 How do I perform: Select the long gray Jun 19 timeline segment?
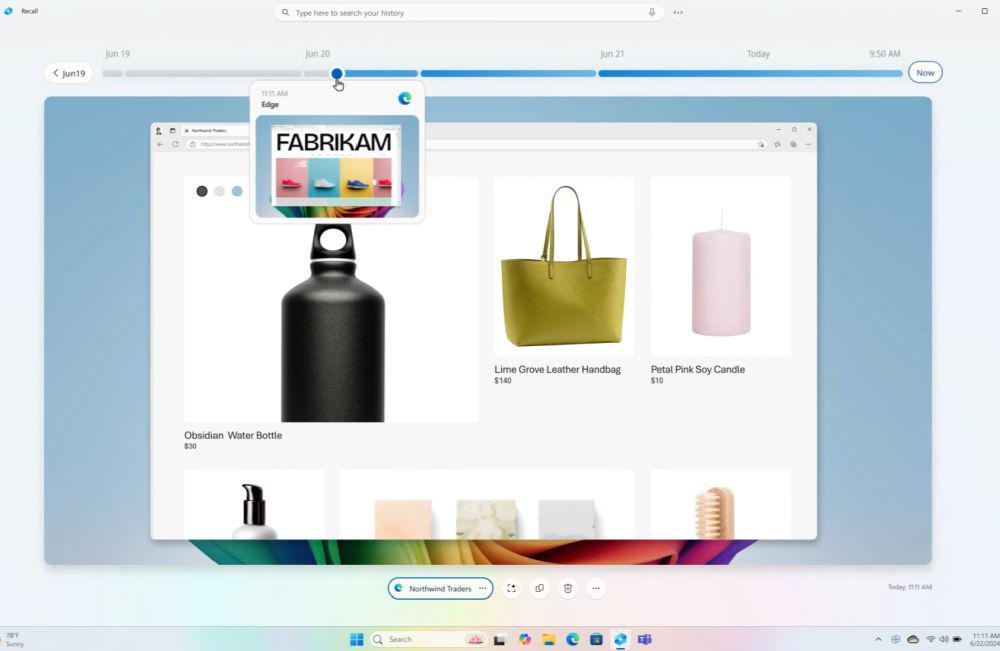[213, 73]
